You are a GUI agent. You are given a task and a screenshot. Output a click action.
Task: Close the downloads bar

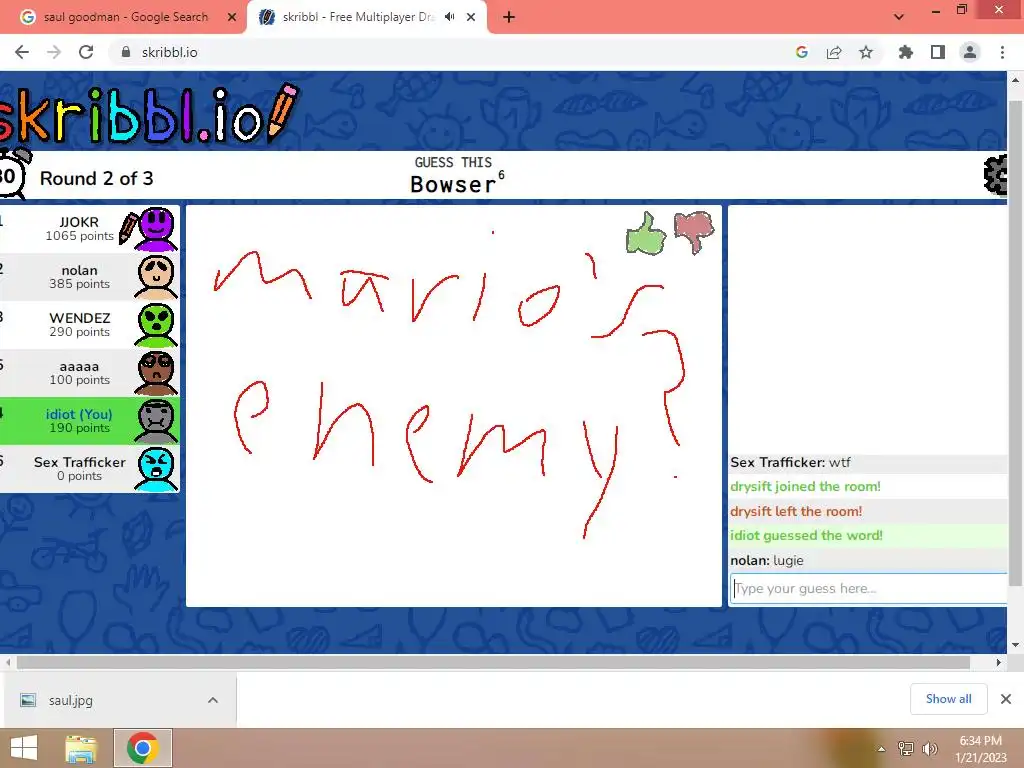pyautogui.click(x=1006, y=699)
